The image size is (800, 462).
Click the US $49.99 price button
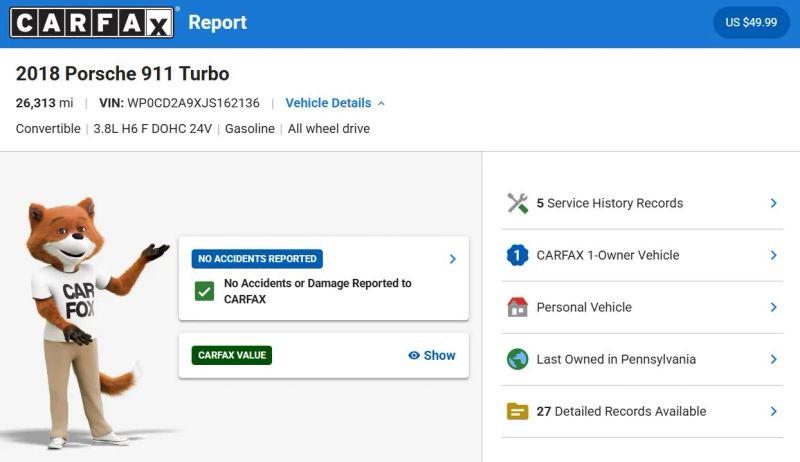(x=751, y=22)
